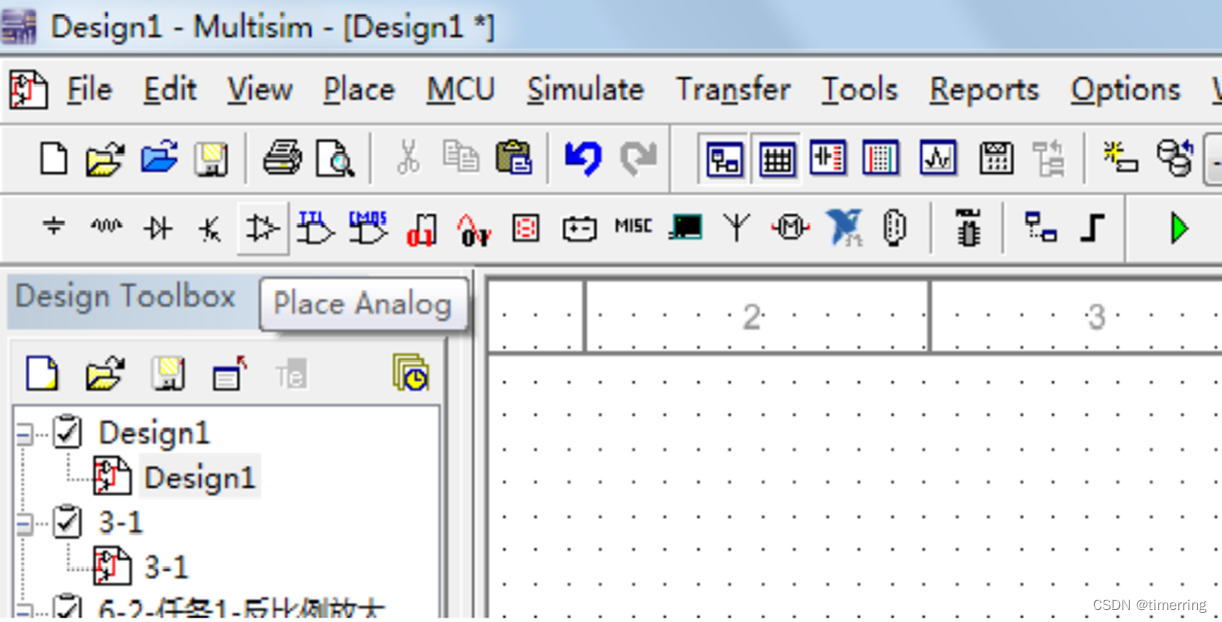Open the View menu
Image resolution: width=1222 pixels, height=622 pixels.
coord(259,90)
